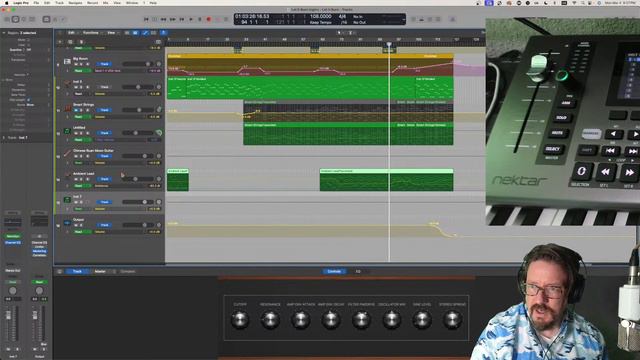Mute the Ambient Lead track

(x=76, y=179)
